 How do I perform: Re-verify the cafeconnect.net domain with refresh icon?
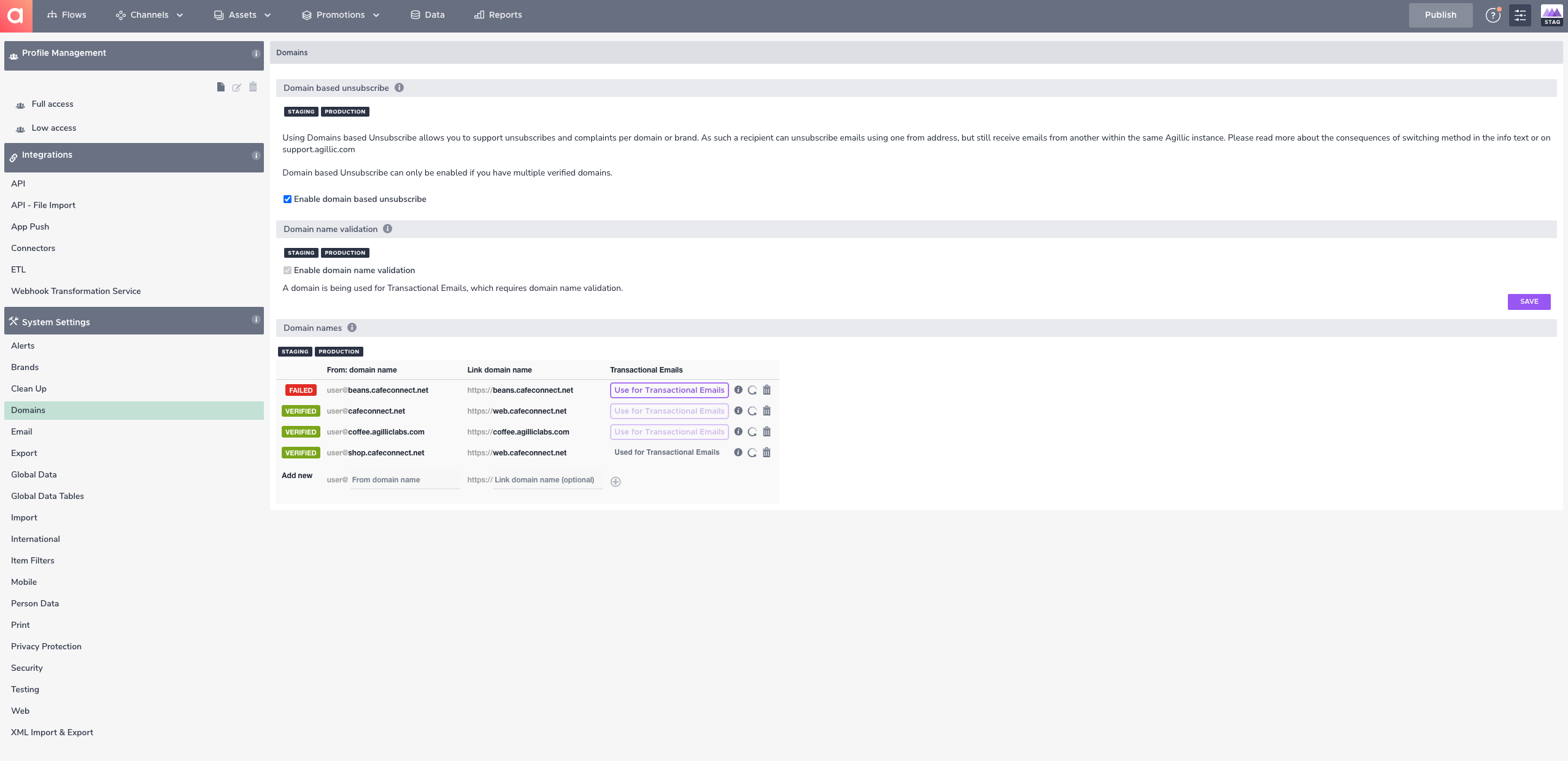point(752,411)
